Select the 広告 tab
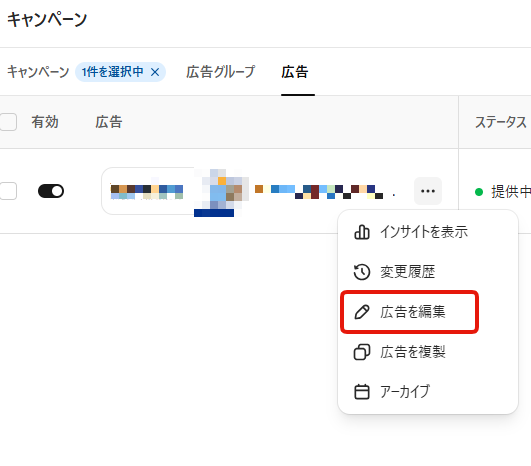This screenshot has width=531, height=466. pyautogui.click(x=295, y=72)
